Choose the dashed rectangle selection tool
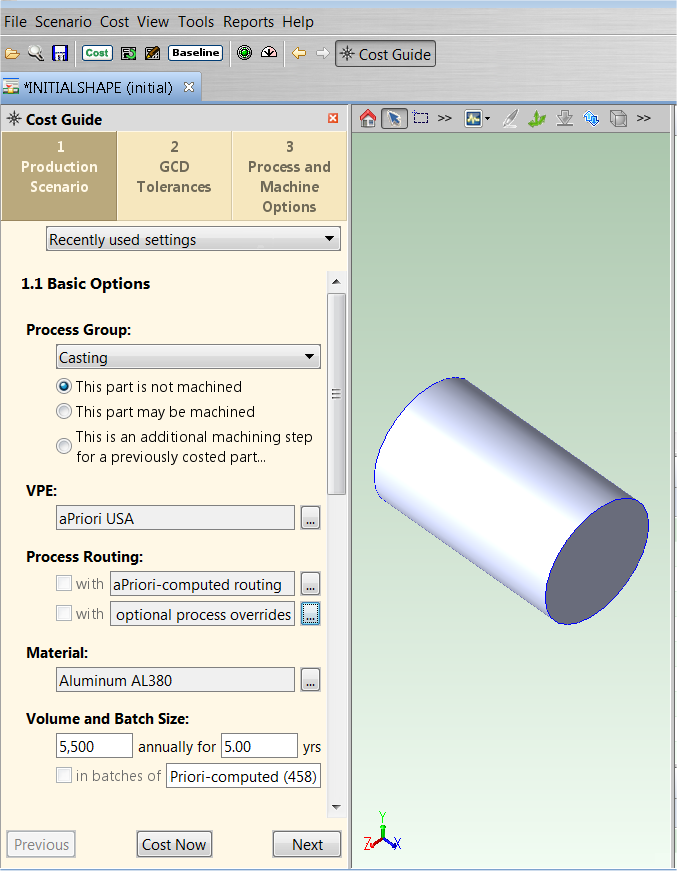The height and width of the screenshot is (871, 677). click(421, 118)
